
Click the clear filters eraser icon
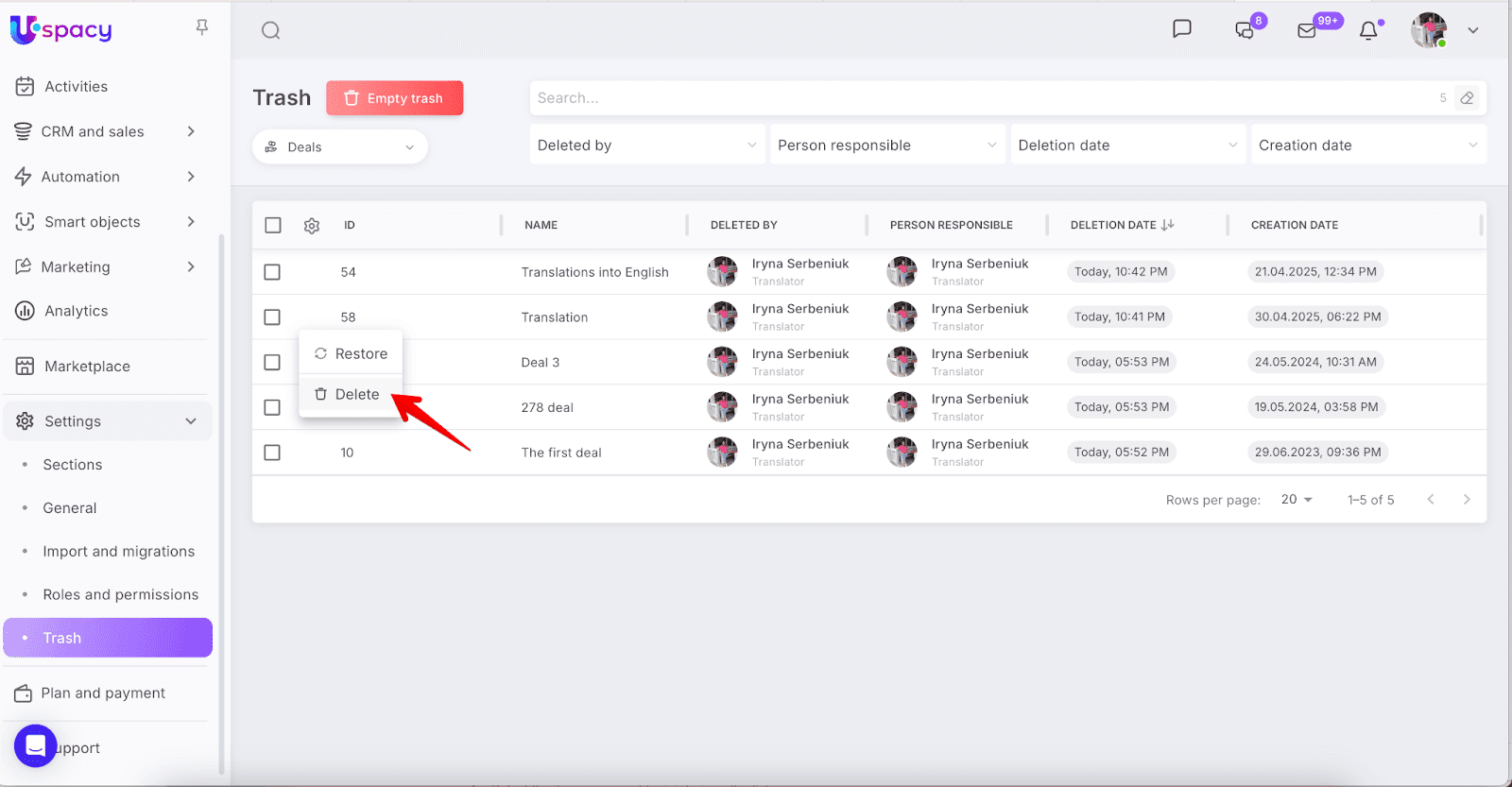point(1467,98)
